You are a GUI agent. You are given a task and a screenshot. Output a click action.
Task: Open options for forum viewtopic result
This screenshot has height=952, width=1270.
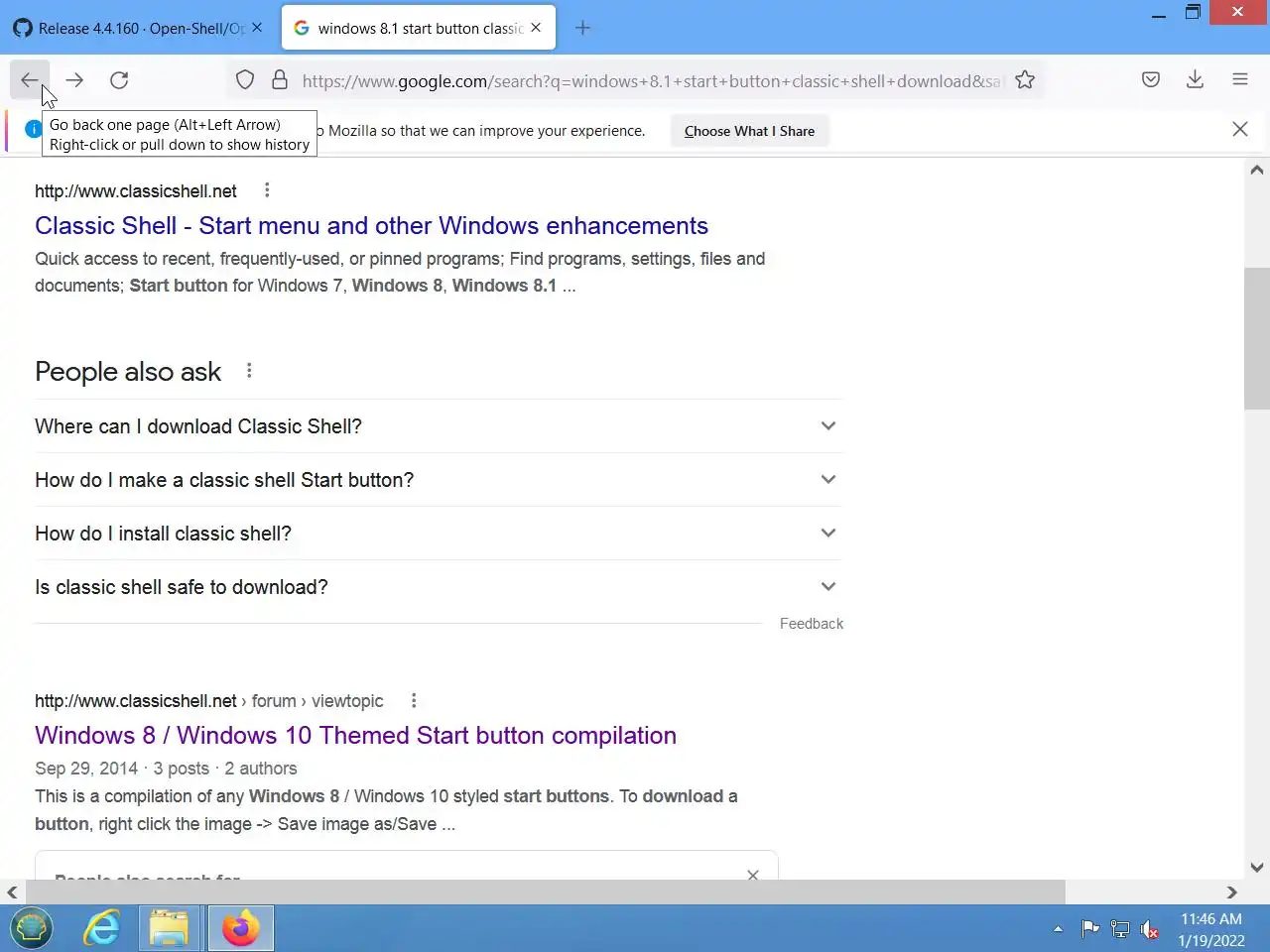point(414,700)
